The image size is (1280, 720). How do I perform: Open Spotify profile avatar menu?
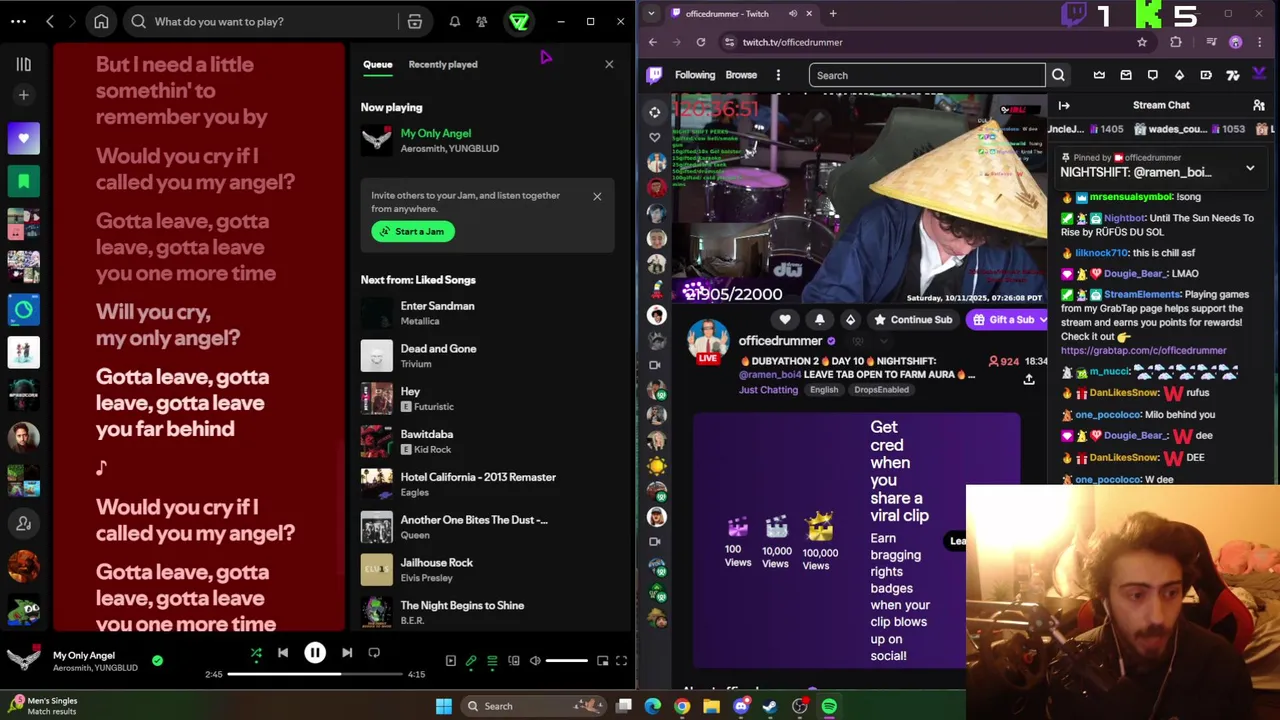[519, 21]
